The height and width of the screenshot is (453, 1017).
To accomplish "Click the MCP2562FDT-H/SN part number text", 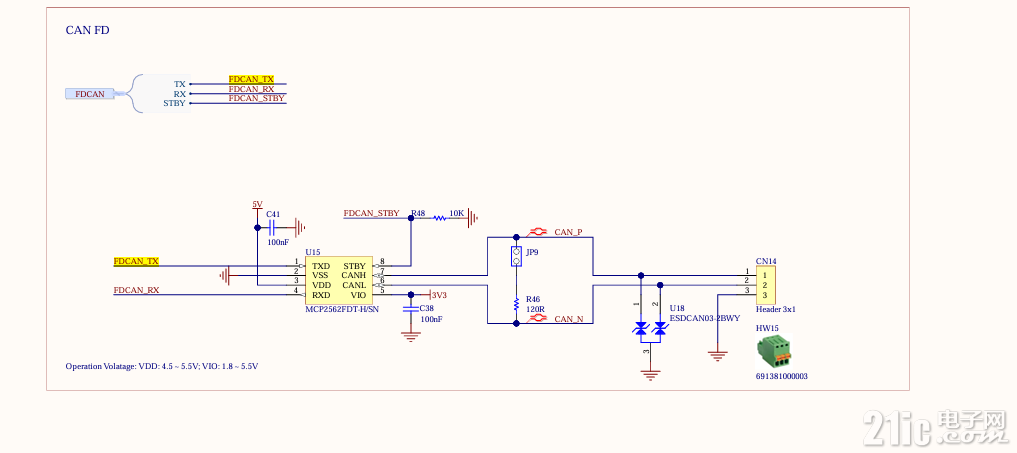I will 342,310.
